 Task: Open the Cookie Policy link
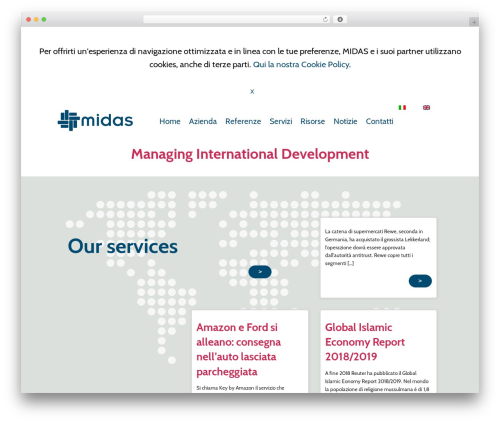(302, 64)
